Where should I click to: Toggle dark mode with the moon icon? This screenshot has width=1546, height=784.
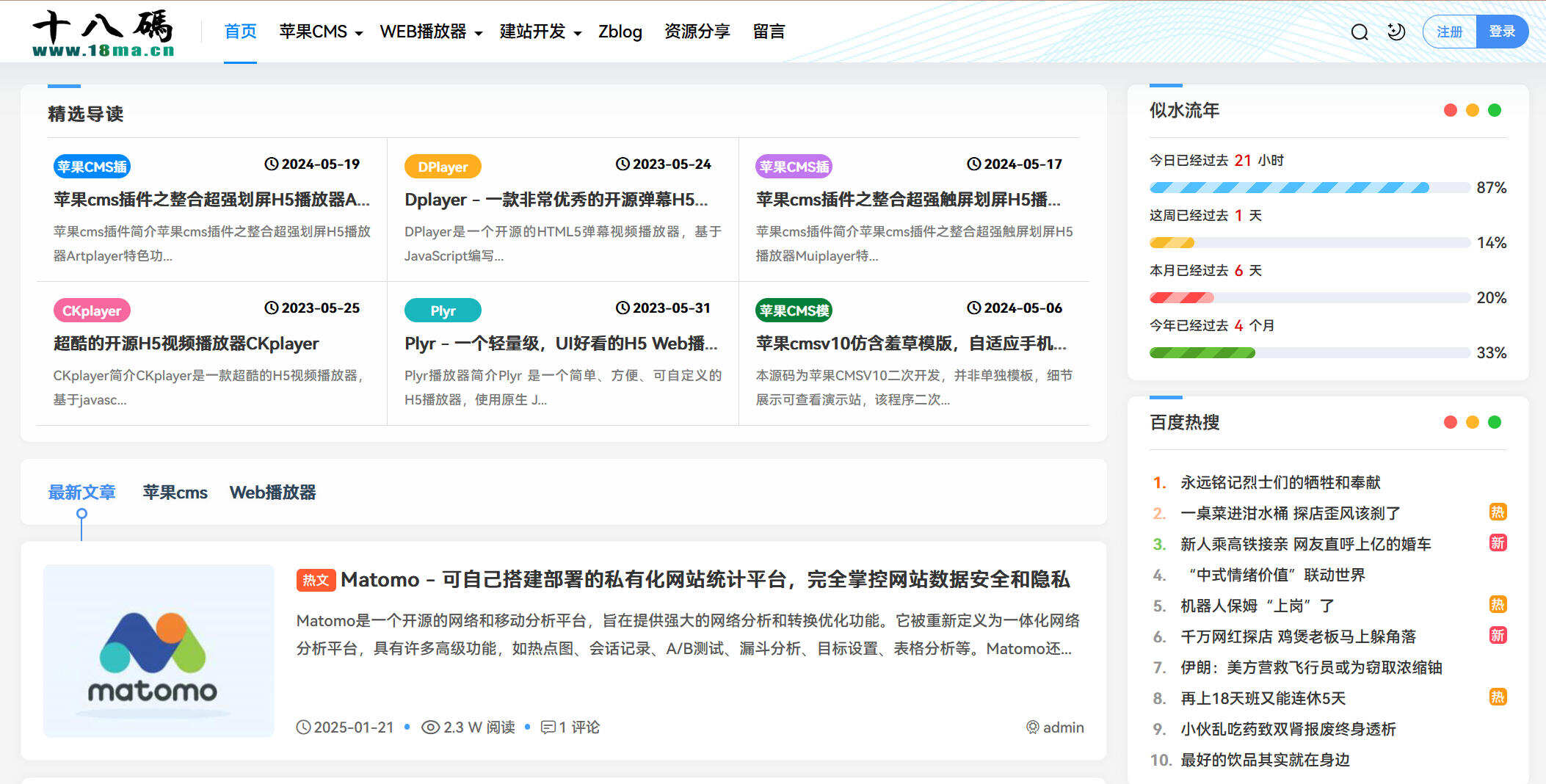tap(1396, 32)
